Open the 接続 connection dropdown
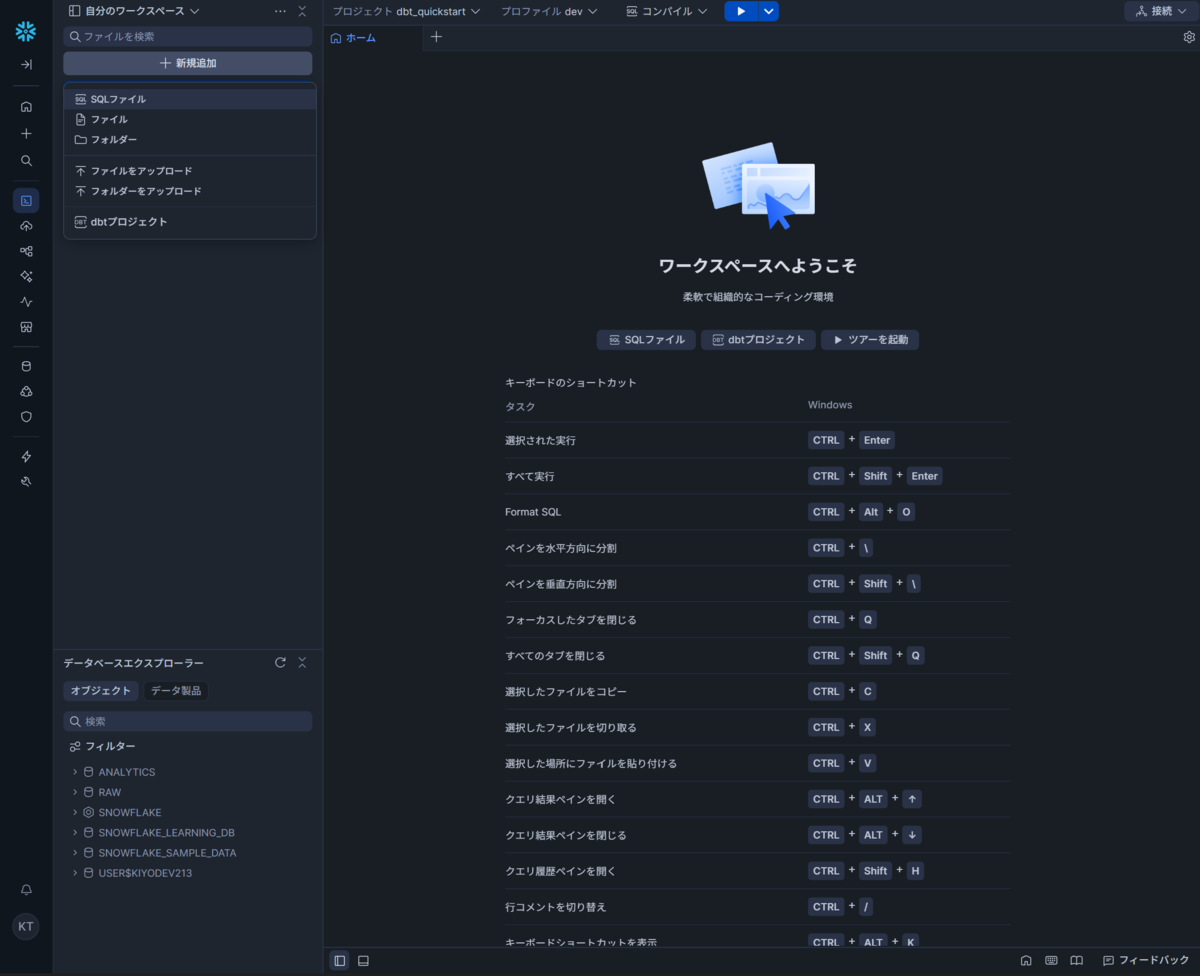 [x=1161, y=11]
